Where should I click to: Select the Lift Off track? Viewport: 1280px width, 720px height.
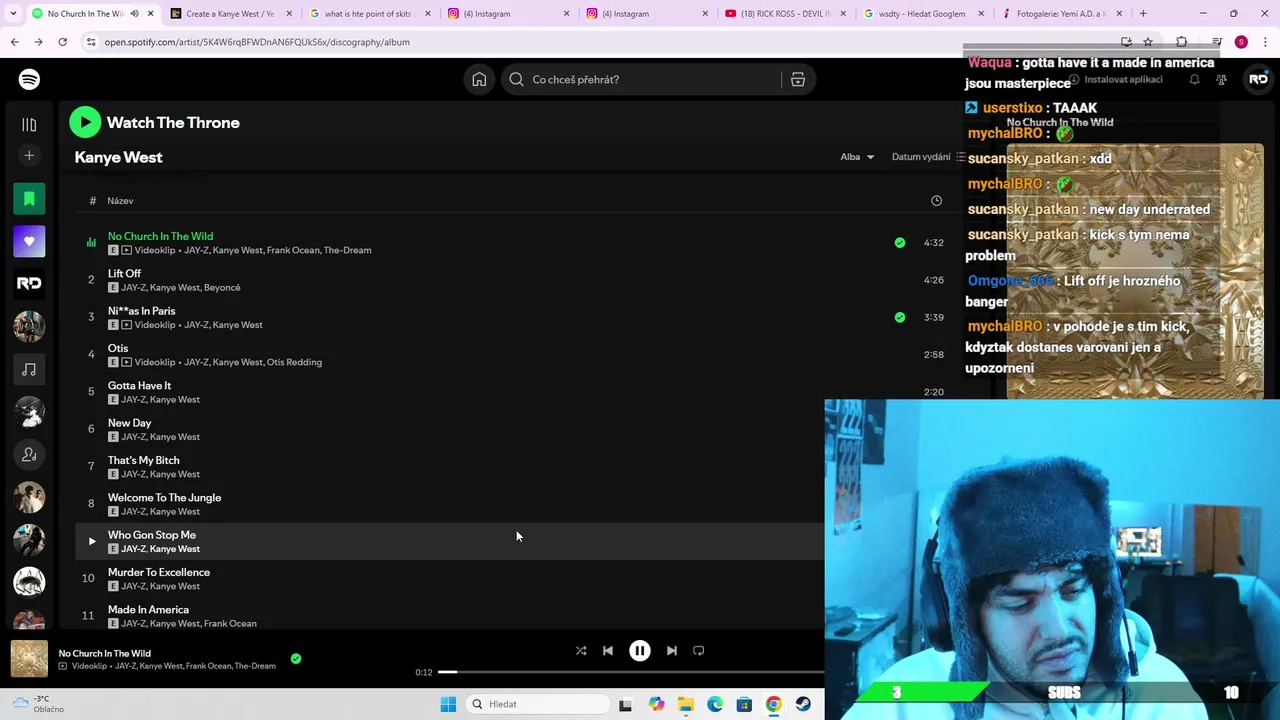(x=124, y=273)
